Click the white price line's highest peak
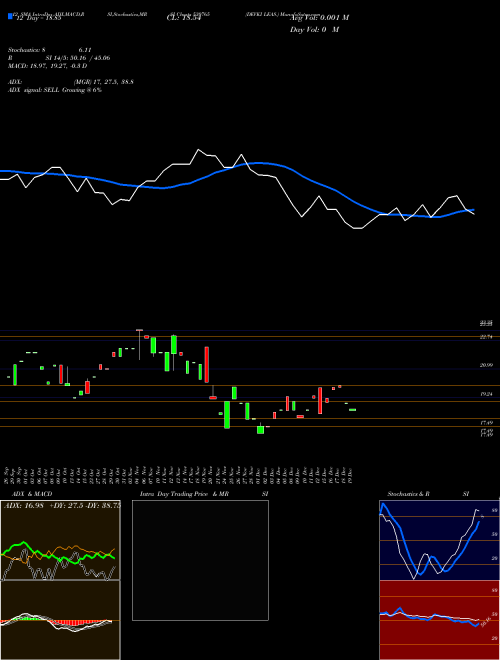 click(199, 150)
